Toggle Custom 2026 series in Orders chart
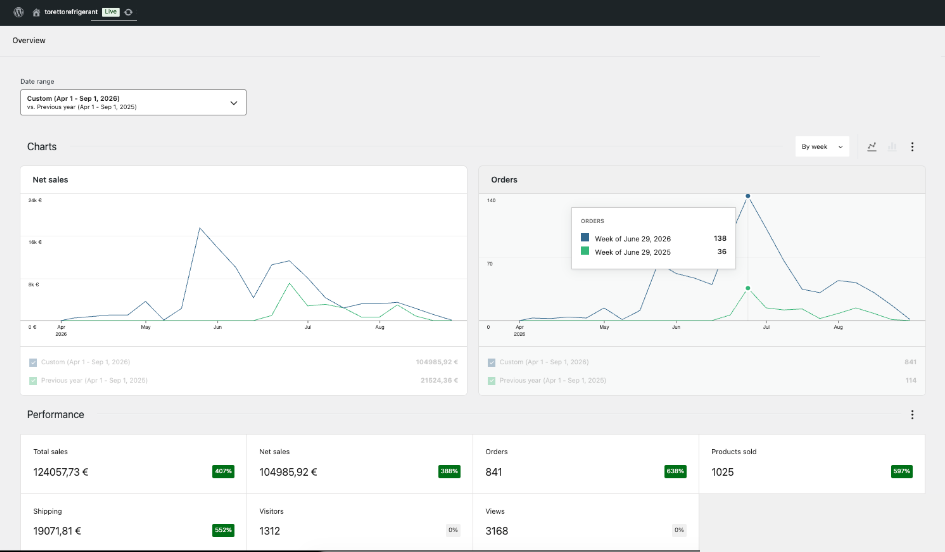 tap(492, 362)
